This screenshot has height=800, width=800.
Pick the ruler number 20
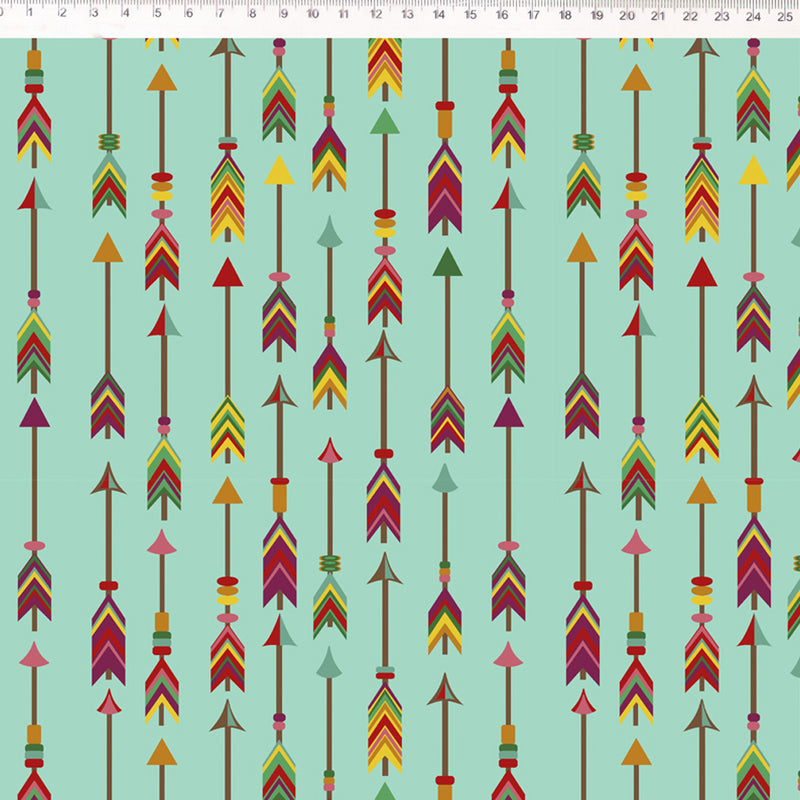pos(627,16)
